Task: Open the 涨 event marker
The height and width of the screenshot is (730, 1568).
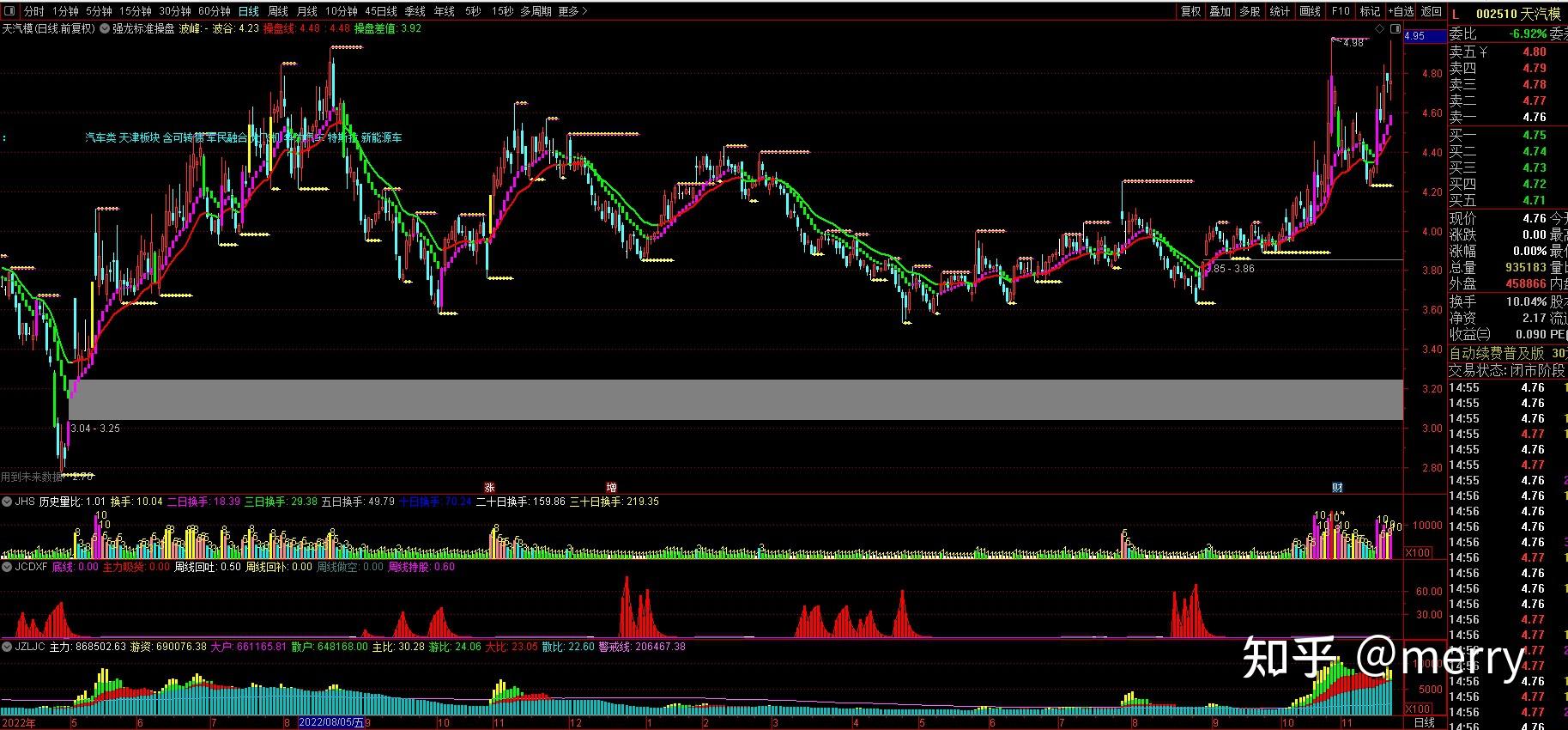Action: 489,488
